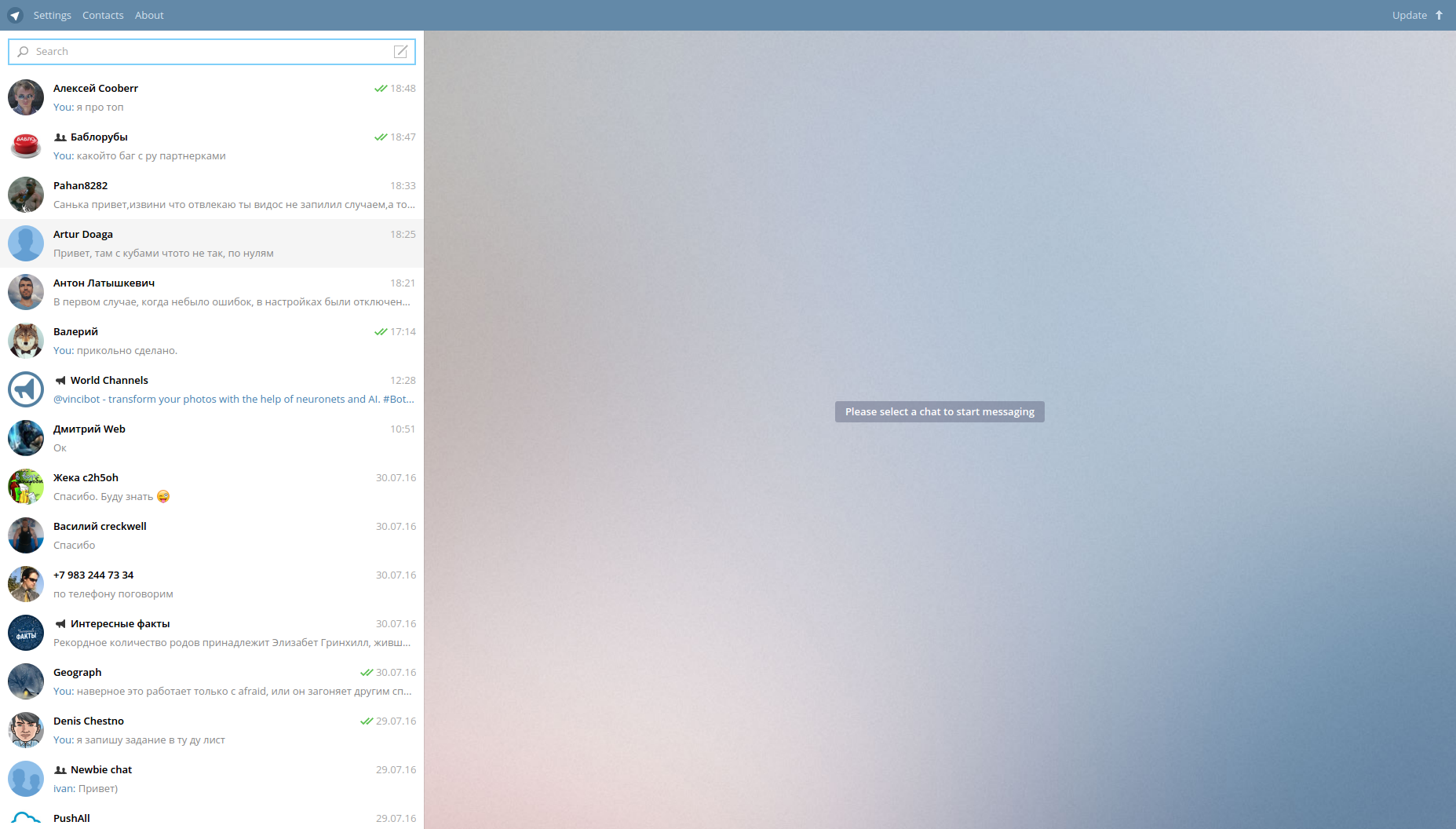Click Дмитрий Web avatar

pyautogui.click(x=26, y=438)
